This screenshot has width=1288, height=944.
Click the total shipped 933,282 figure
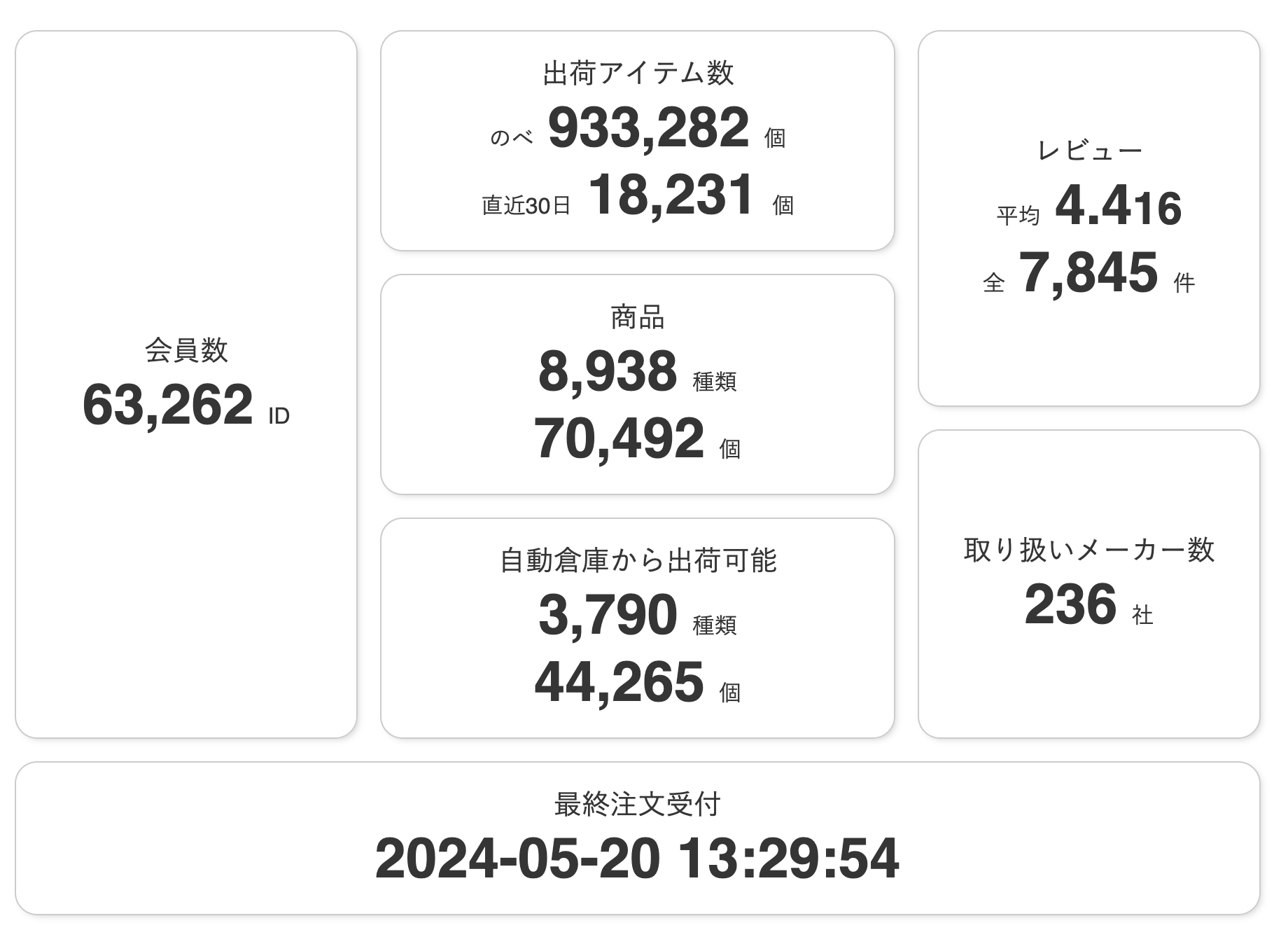[649, 127]
